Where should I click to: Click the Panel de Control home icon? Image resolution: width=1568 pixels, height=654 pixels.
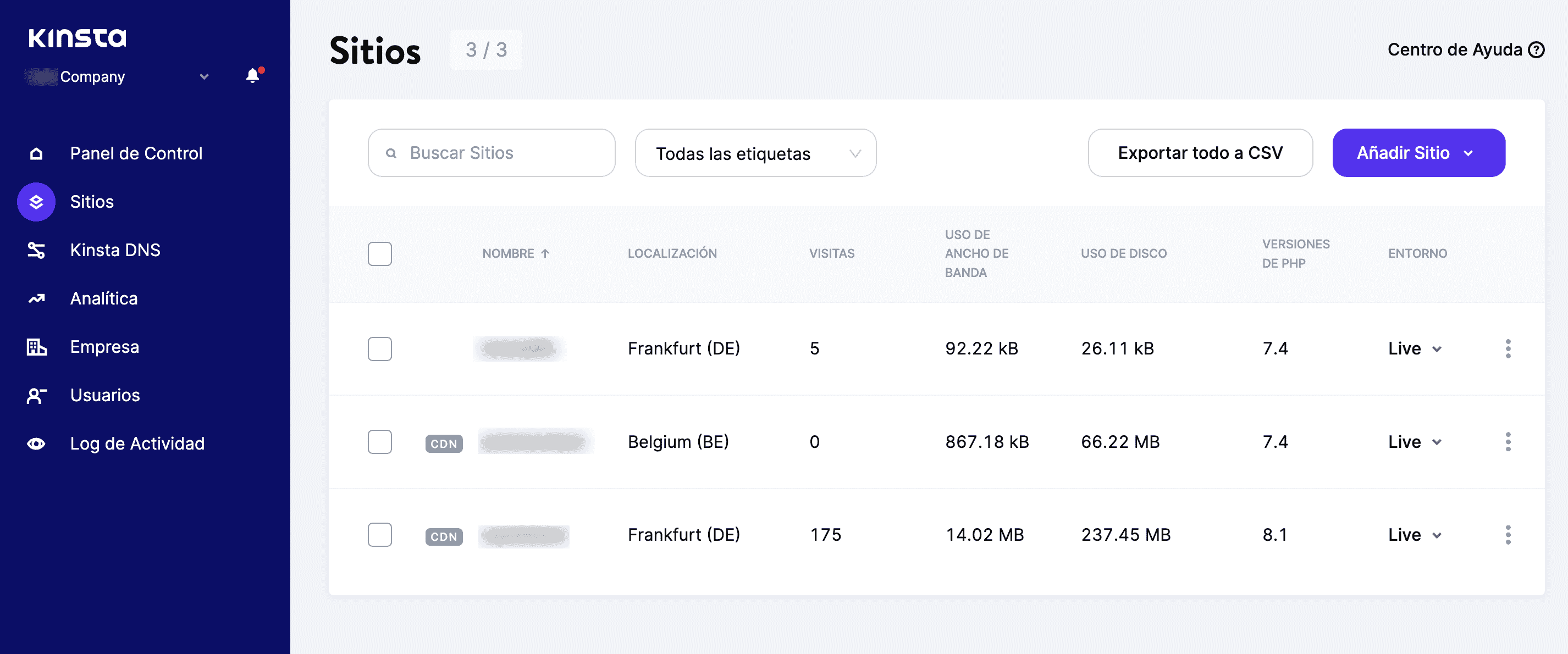coord(36,153)
